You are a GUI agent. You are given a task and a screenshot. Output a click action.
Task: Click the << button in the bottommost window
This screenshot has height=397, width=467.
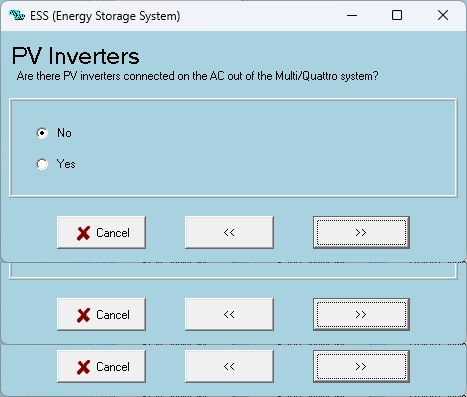[x=229, y=366]
